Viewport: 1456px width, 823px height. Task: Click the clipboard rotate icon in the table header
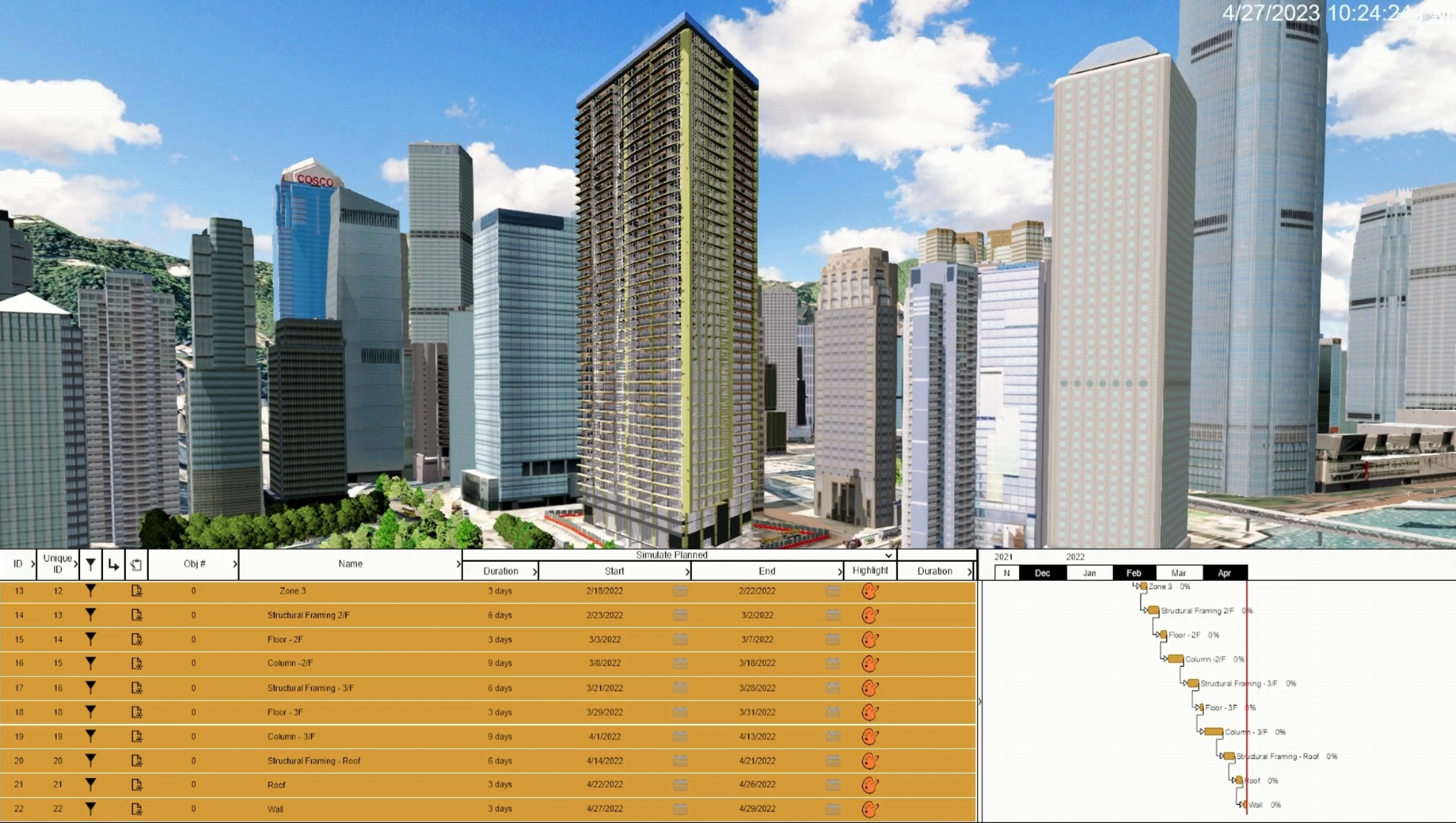click(x=136, y=564)
